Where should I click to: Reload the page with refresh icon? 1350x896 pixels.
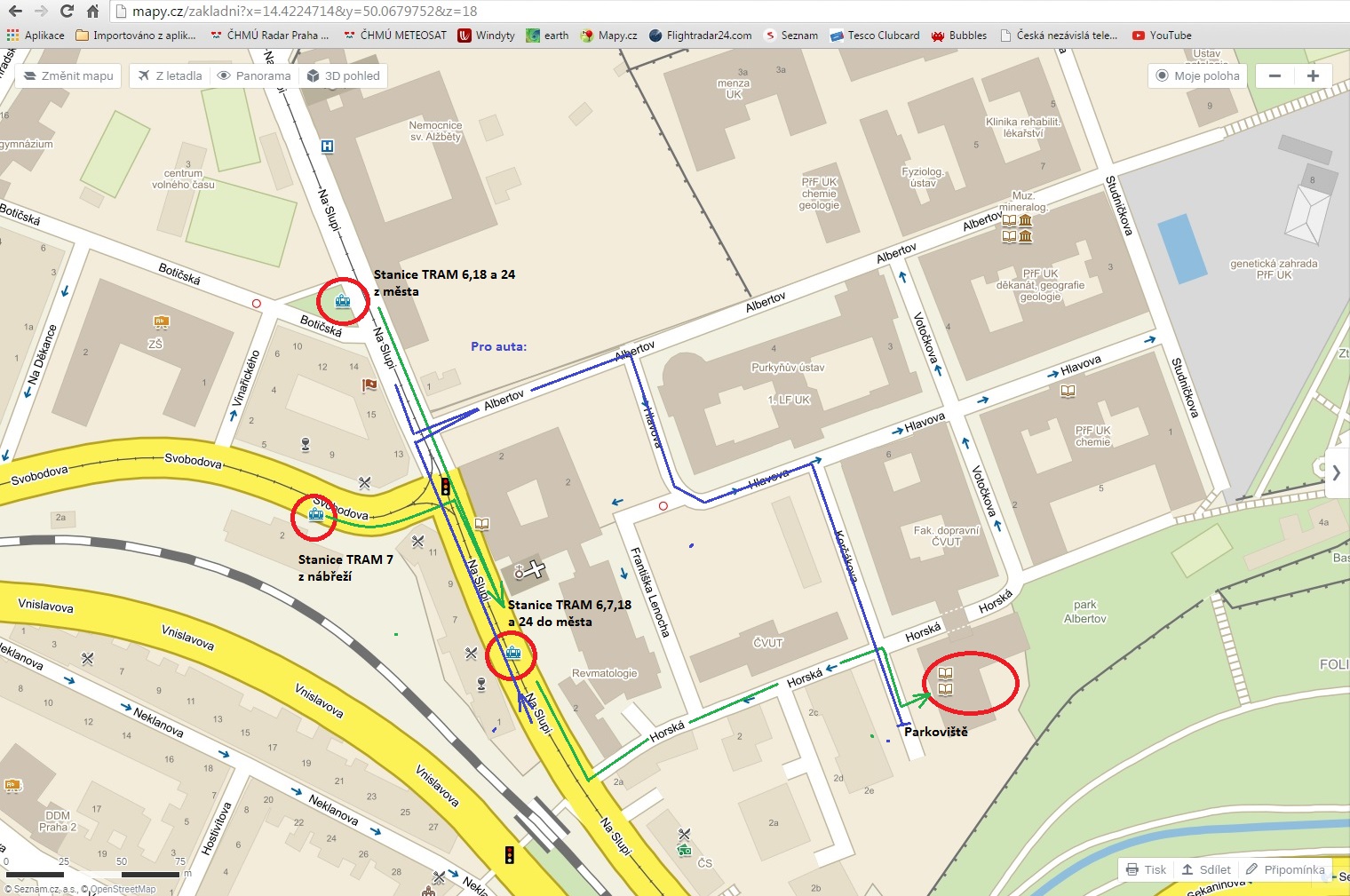[x=67, y=12]
